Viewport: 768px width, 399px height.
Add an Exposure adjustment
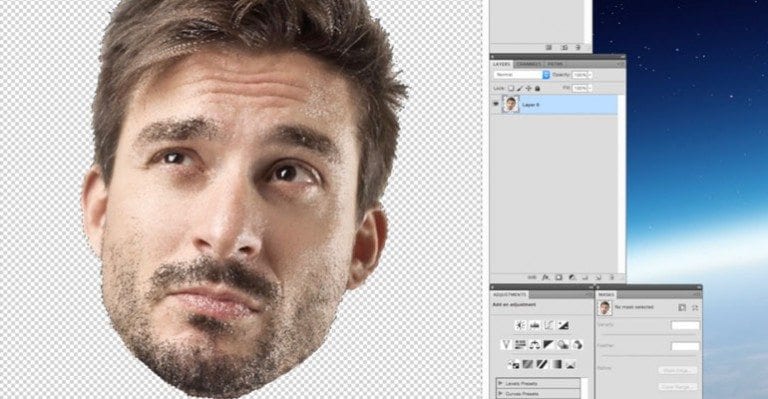coord(563,325)
